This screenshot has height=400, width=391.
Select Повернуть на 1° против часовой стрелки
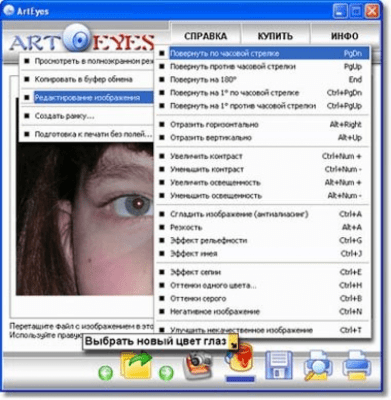(x=263, y=106)
